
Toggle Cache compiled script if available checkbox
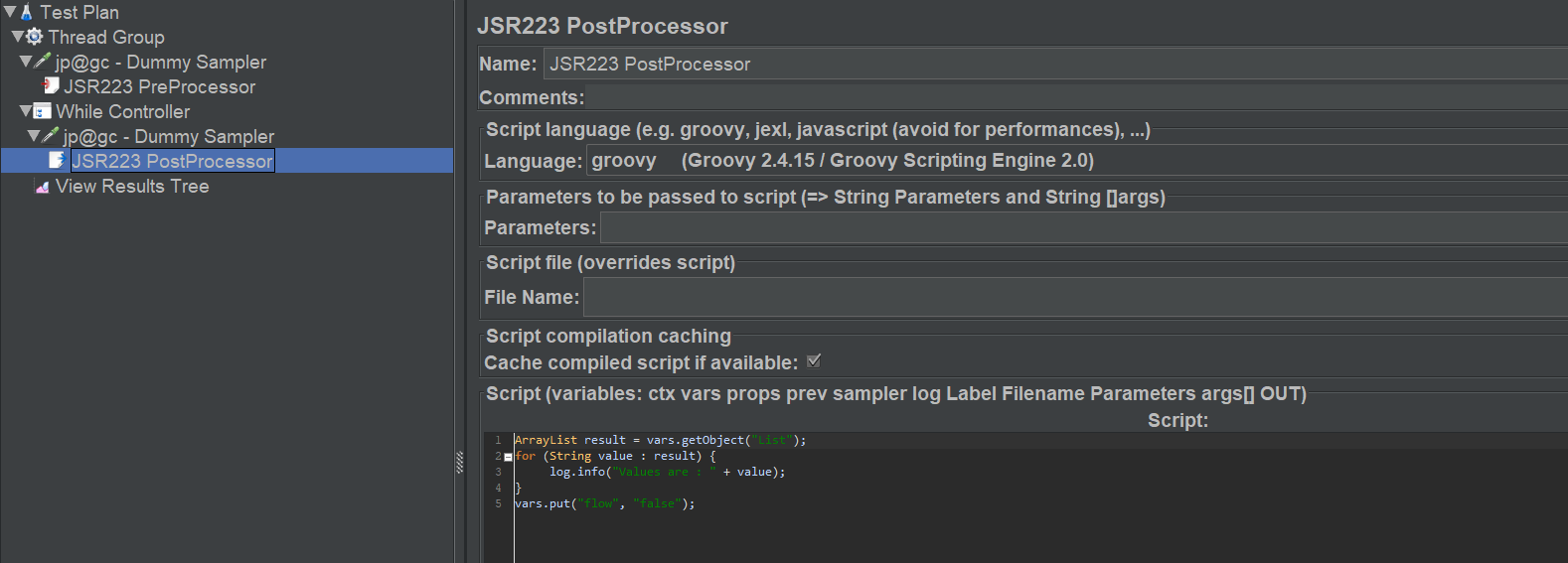pyautogui.click(x=814, y=361)
